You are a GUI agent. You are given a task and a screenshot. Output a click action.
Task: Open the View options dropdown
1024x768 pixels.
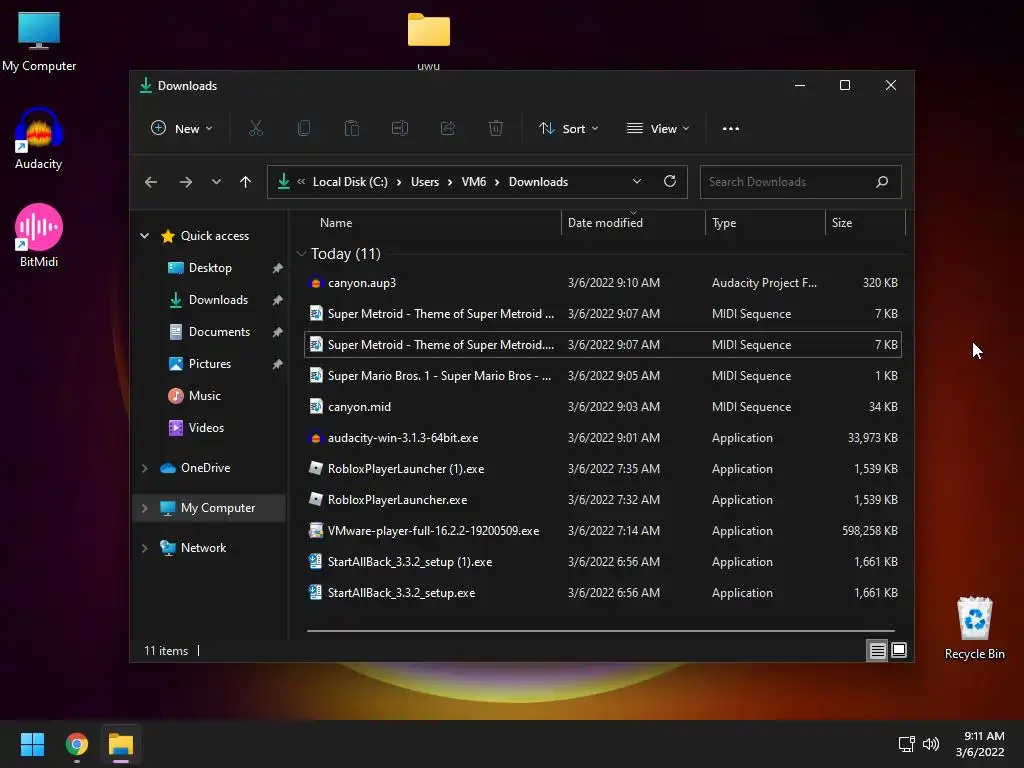tap(658, 129)
